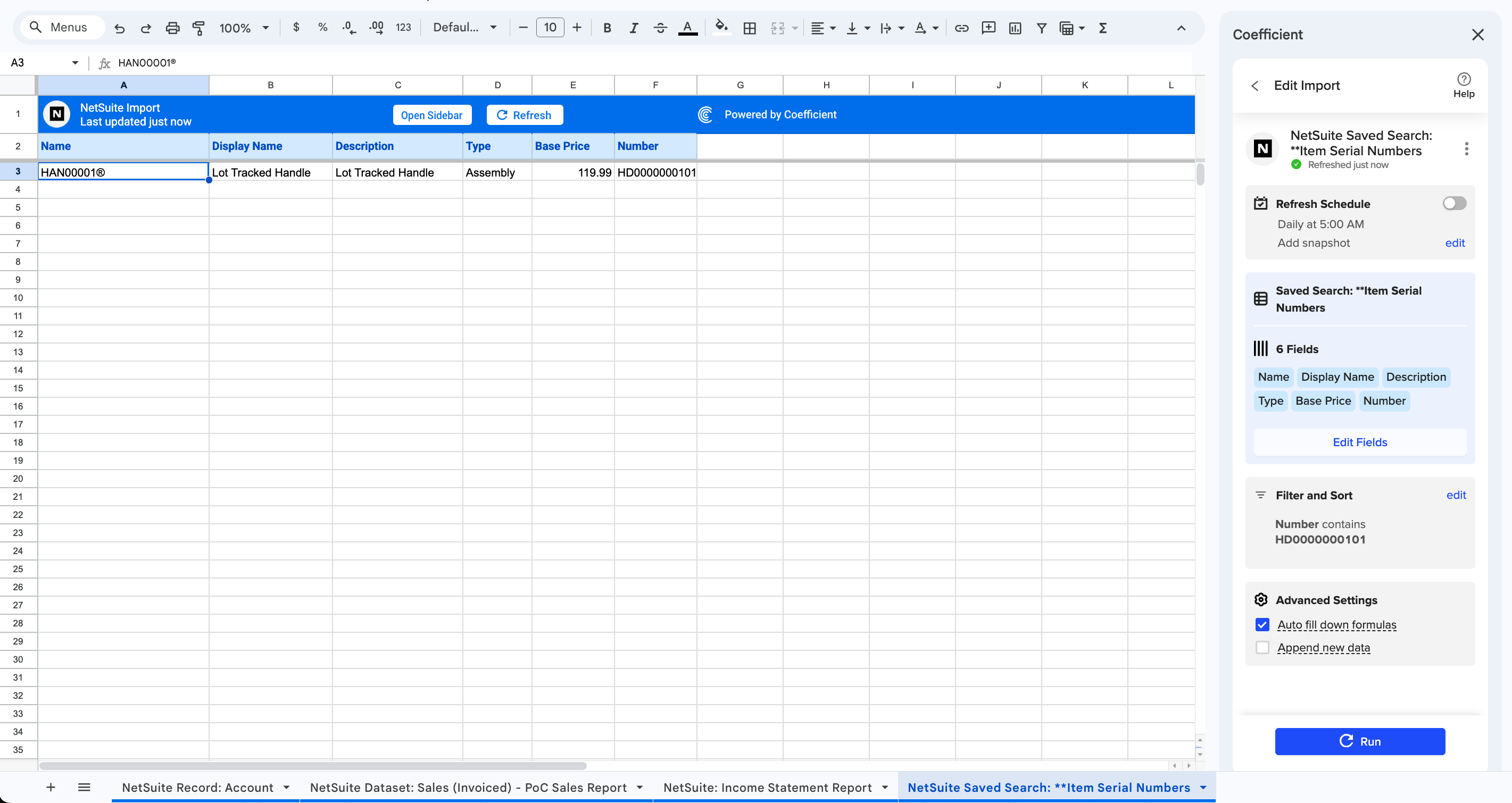Enable the Refresh Schedule toggle
Image resolution: width=1512 pixels, height=803 pixels.
(x=1453, y=203)
